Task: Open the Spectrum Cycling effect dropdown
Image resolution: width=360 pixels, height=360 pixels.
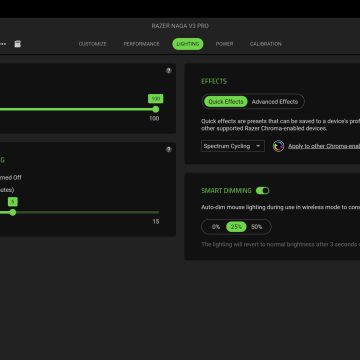Action: (x=233, y=146)
